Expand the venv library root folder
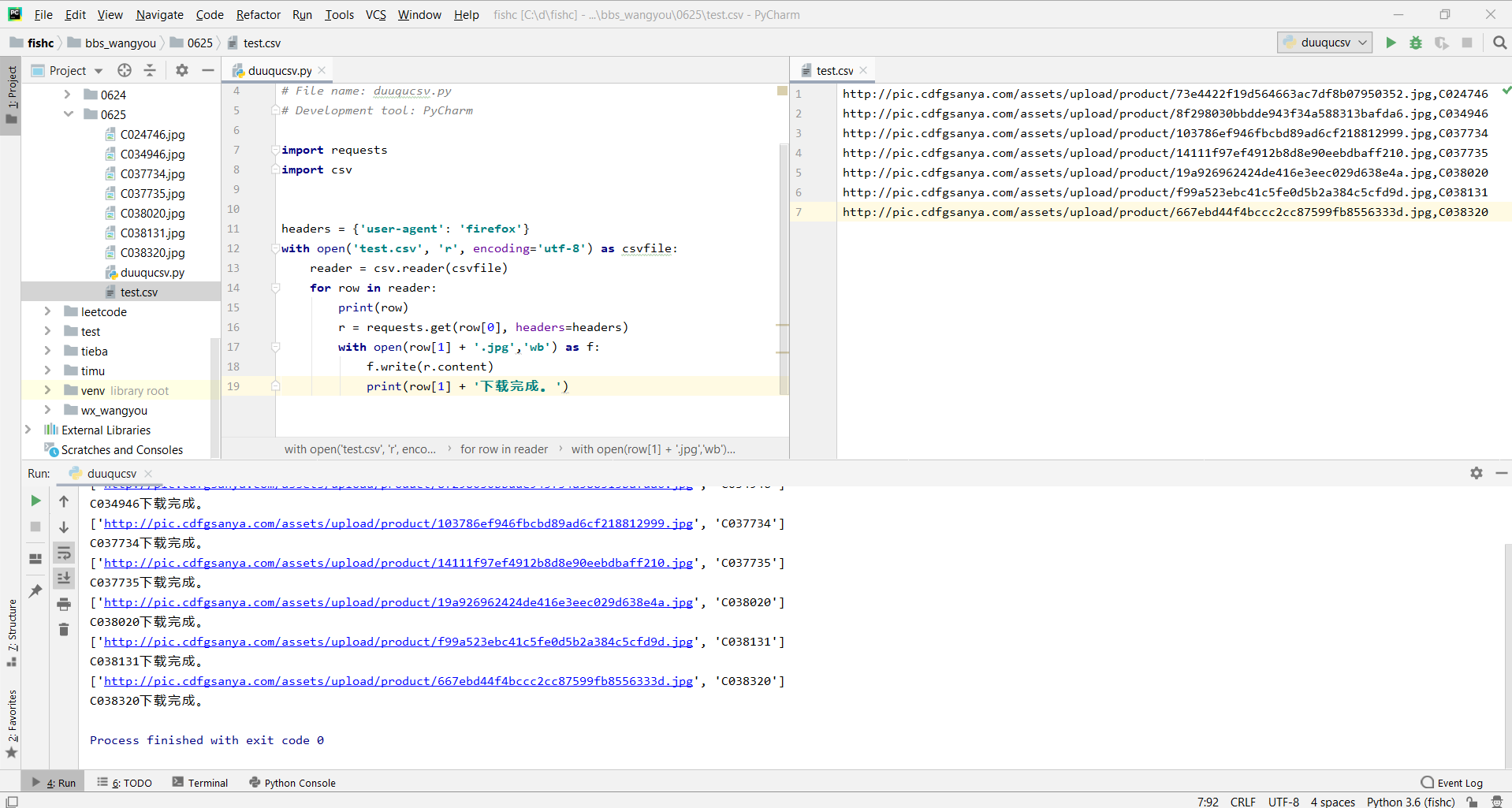 pos(47,390)
